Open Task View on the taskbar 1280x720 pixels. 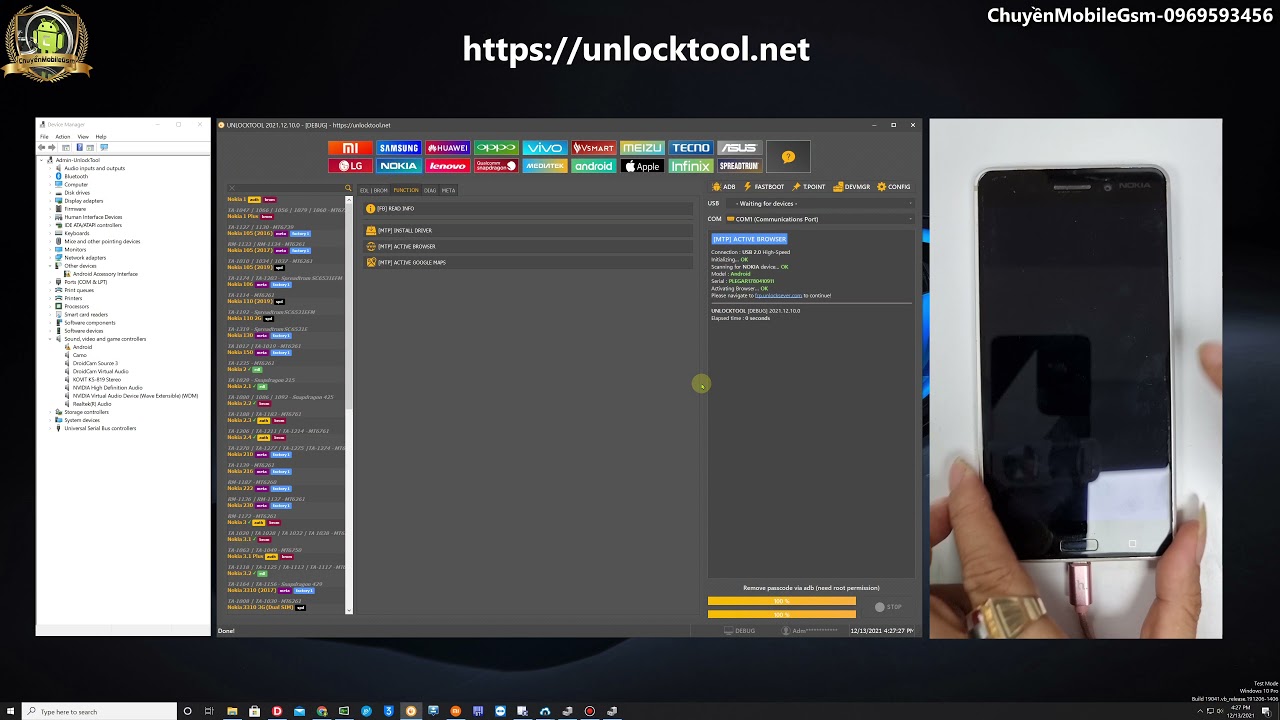209,711
